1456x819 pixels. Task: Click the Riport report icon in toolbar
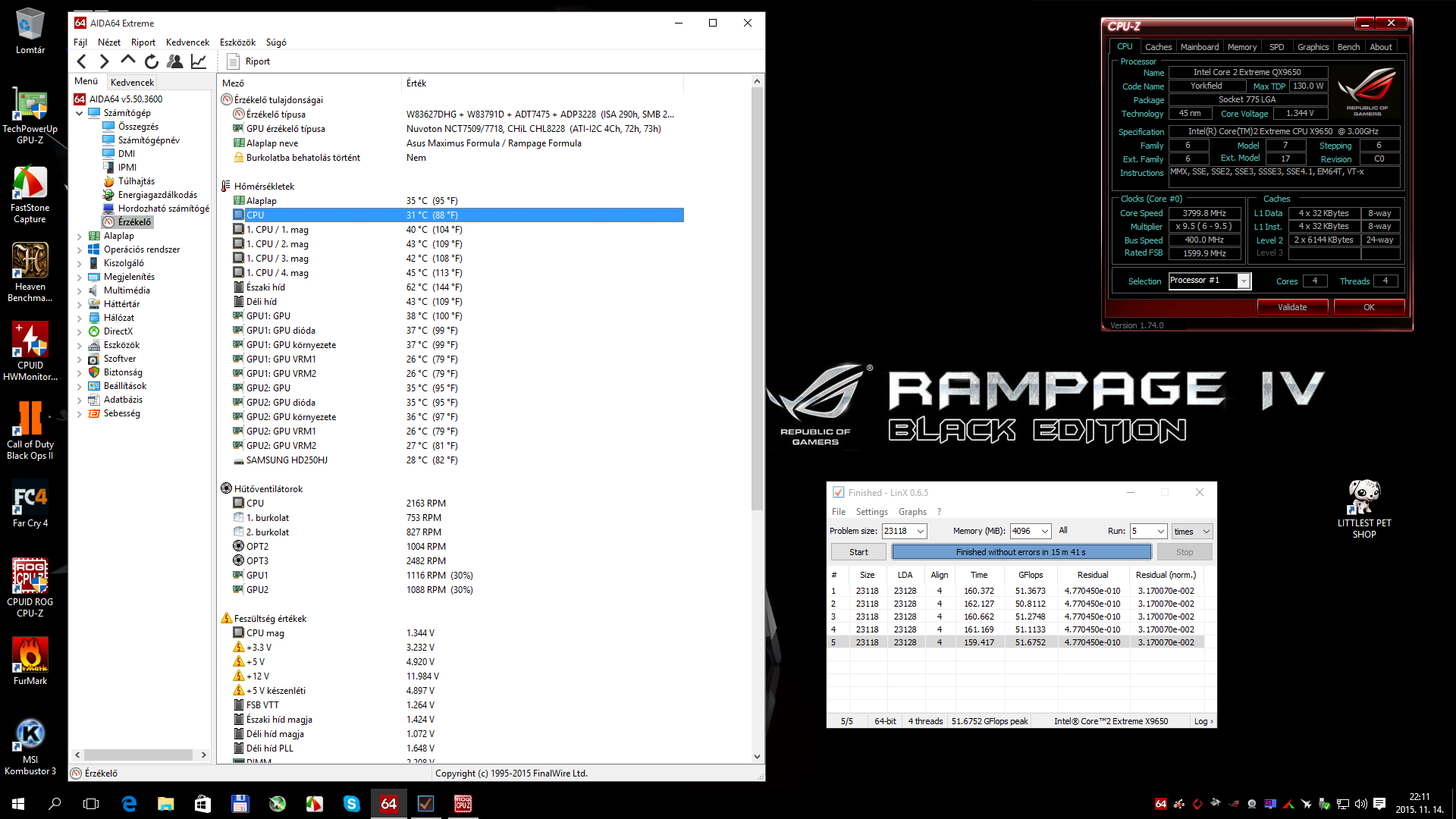click(x=234, y=61)
